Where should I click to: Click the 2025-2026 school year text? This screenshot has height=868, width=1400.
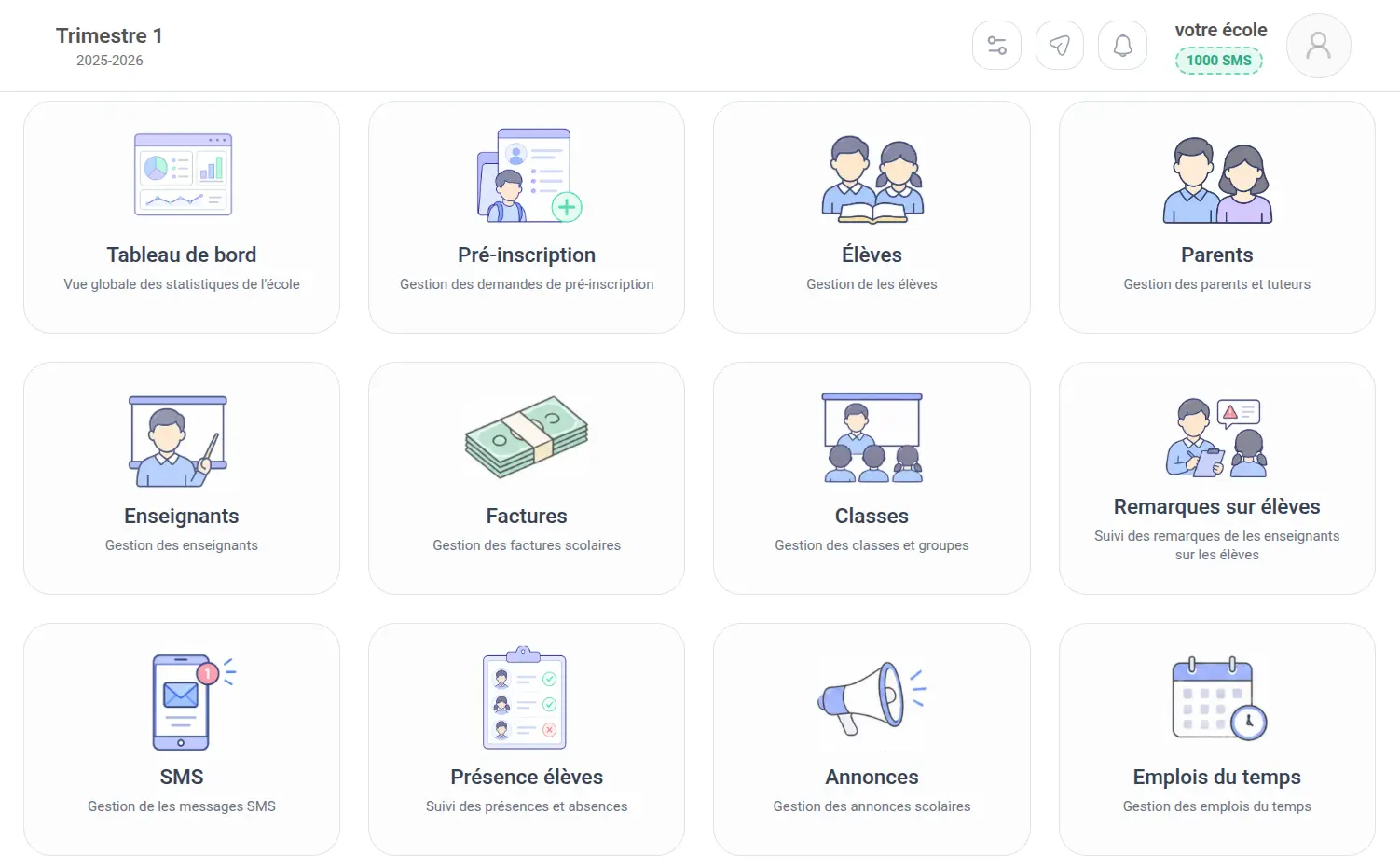point(110,61)
